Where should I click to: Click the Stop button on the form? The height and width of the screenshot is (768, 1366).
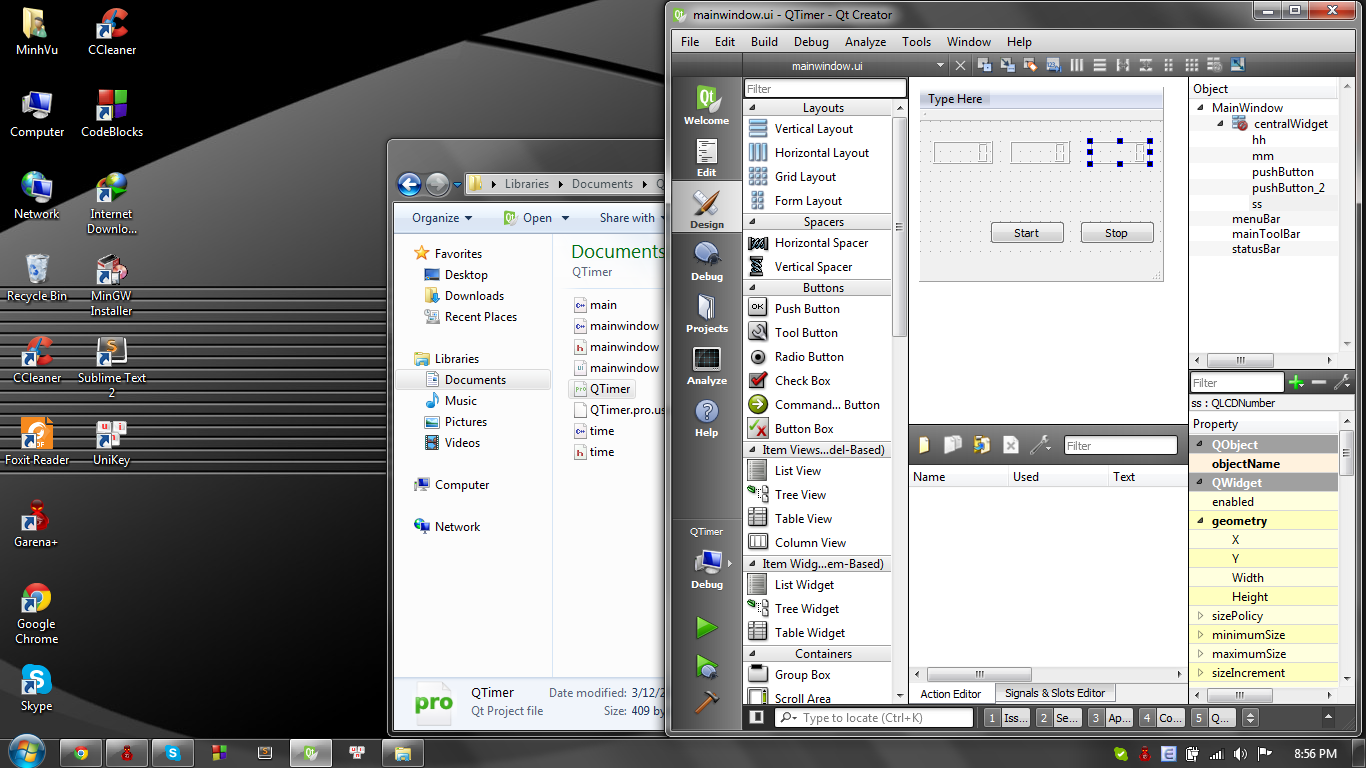click(x=1117, y=233)
